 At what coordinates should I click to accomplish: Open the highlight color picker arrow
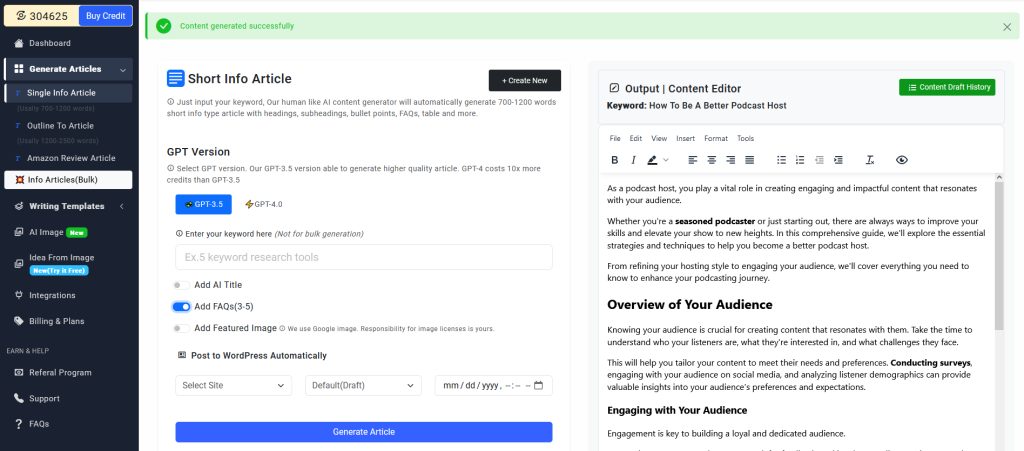(666, 160)
